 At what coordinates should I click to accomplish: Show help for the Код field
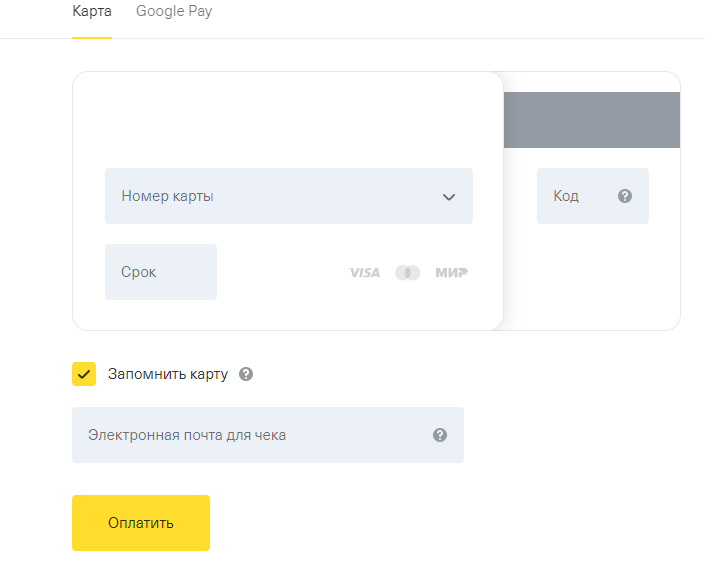[625, 196]
